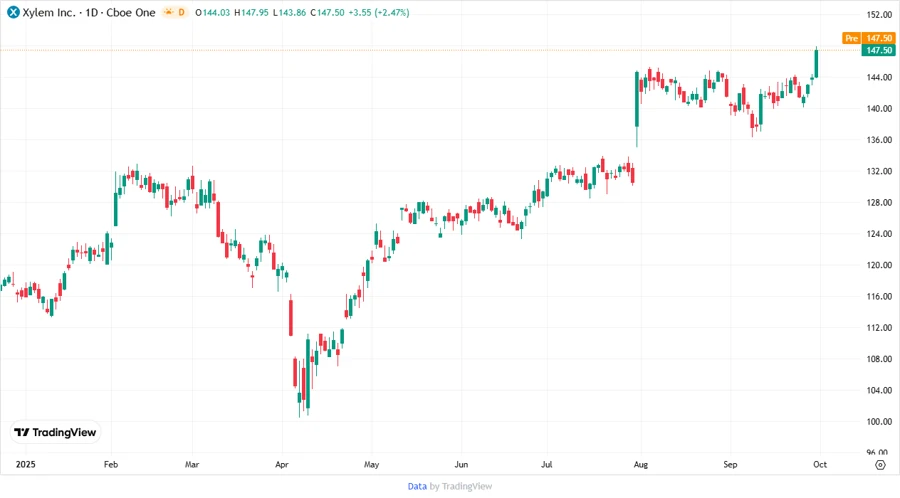900x498 pixels.
Task: Click the Xylem logo icon
Action: click(14, 12)
